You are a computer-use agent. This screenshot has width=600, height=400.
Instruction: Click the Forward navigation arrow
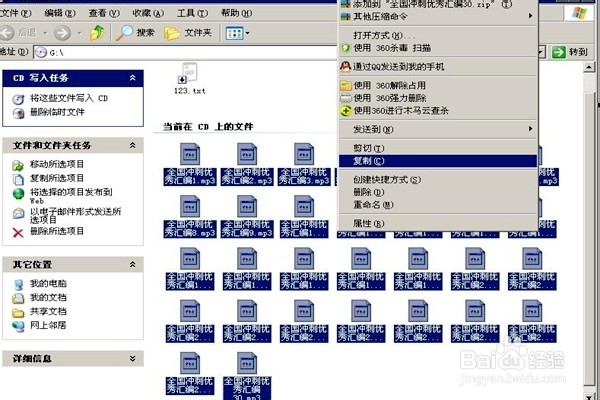click(x=63, y=33)
